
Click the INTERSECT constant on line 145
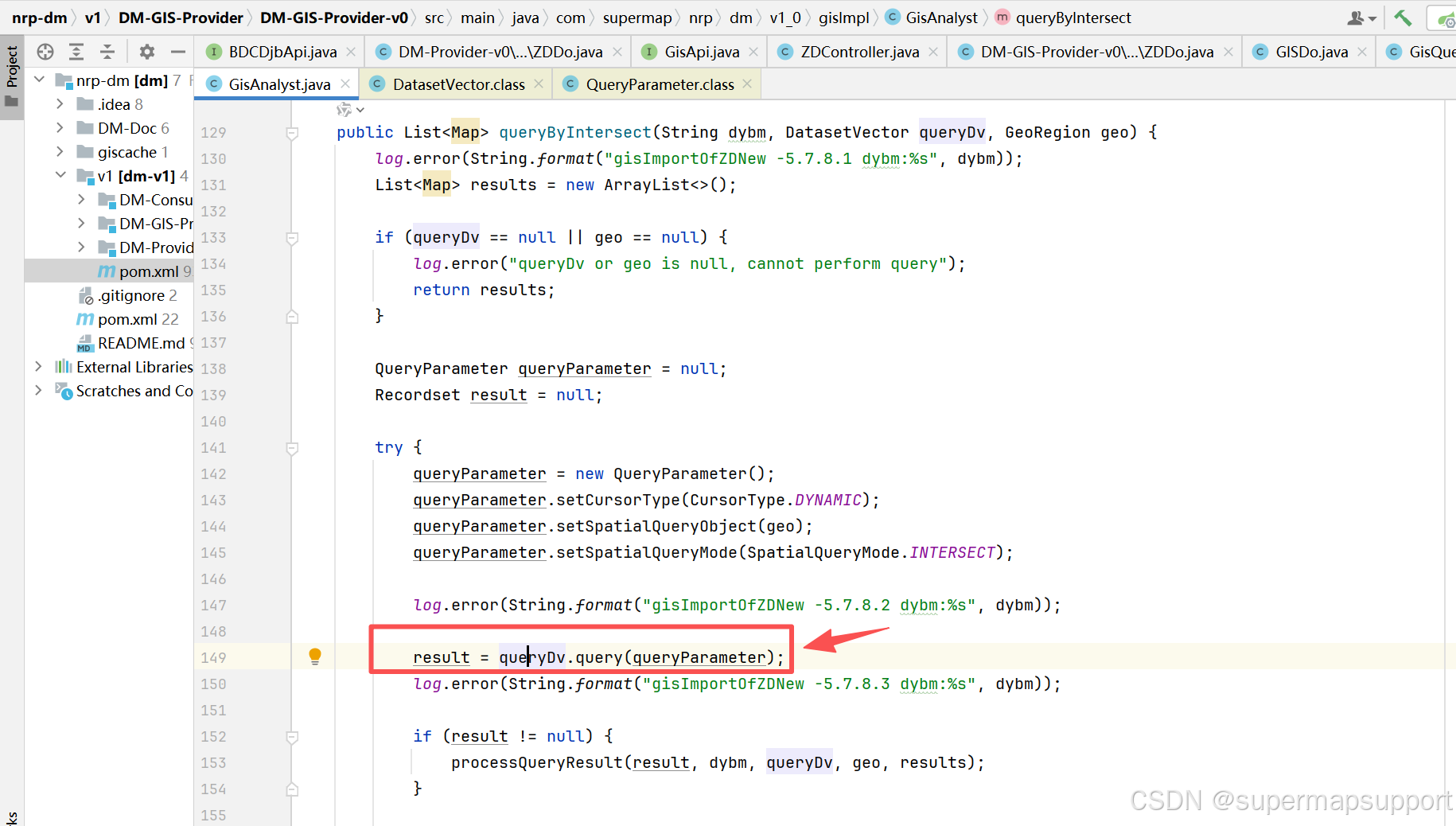pyautogui.click(x=952, y=552)
